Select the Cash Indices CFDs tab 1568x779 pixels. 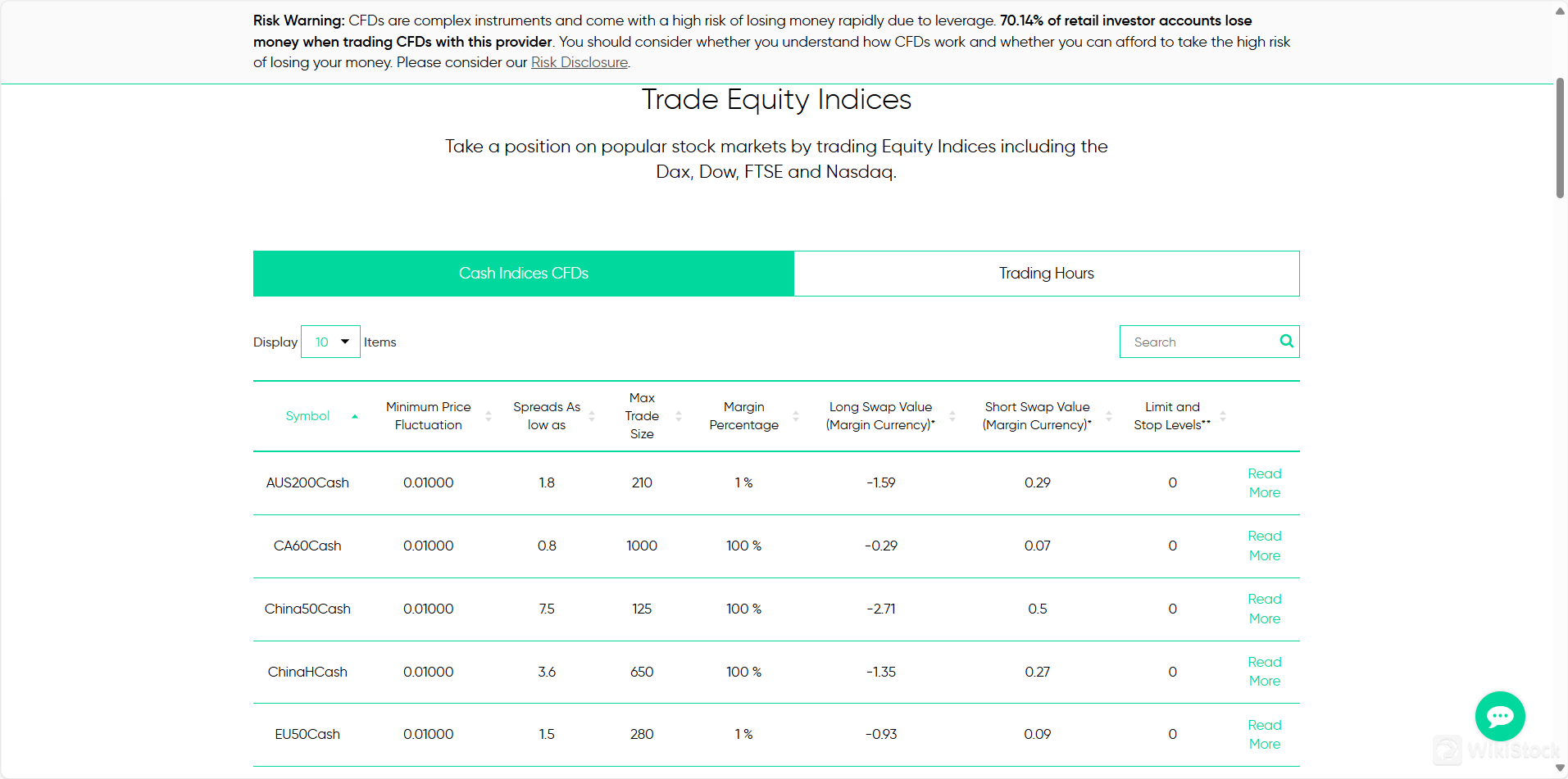(x=523, y=274)
